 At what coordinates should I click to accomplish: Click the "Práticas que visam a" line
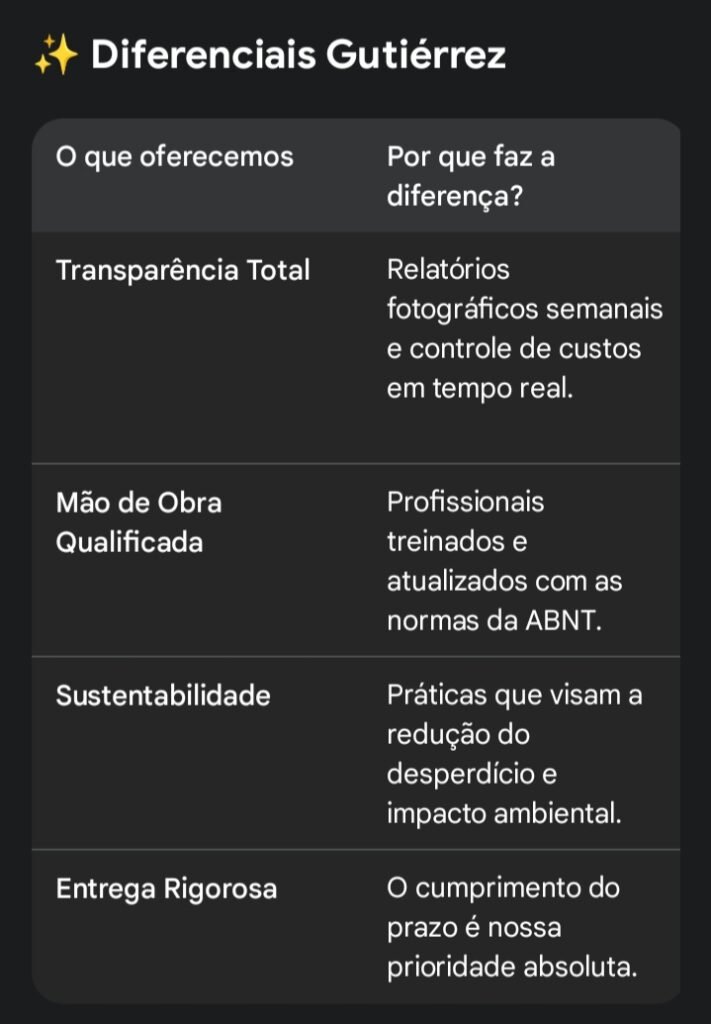point(514,695)
